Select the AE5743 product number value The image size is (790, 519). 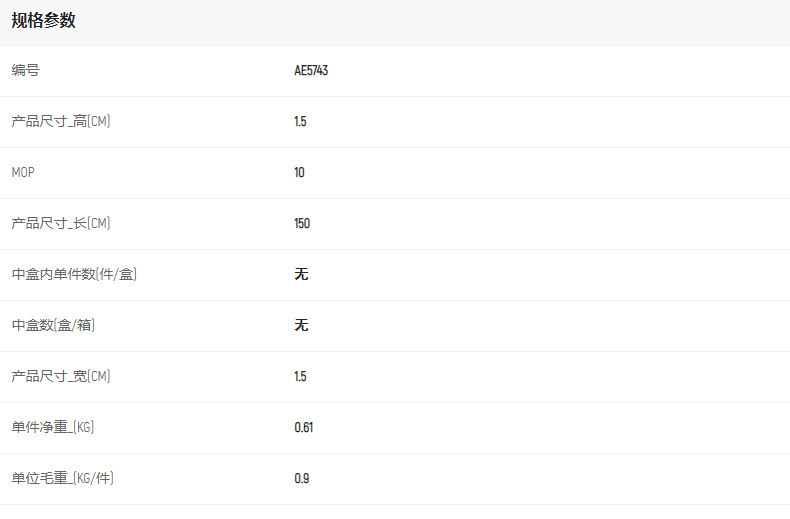(x=311, y=71)
